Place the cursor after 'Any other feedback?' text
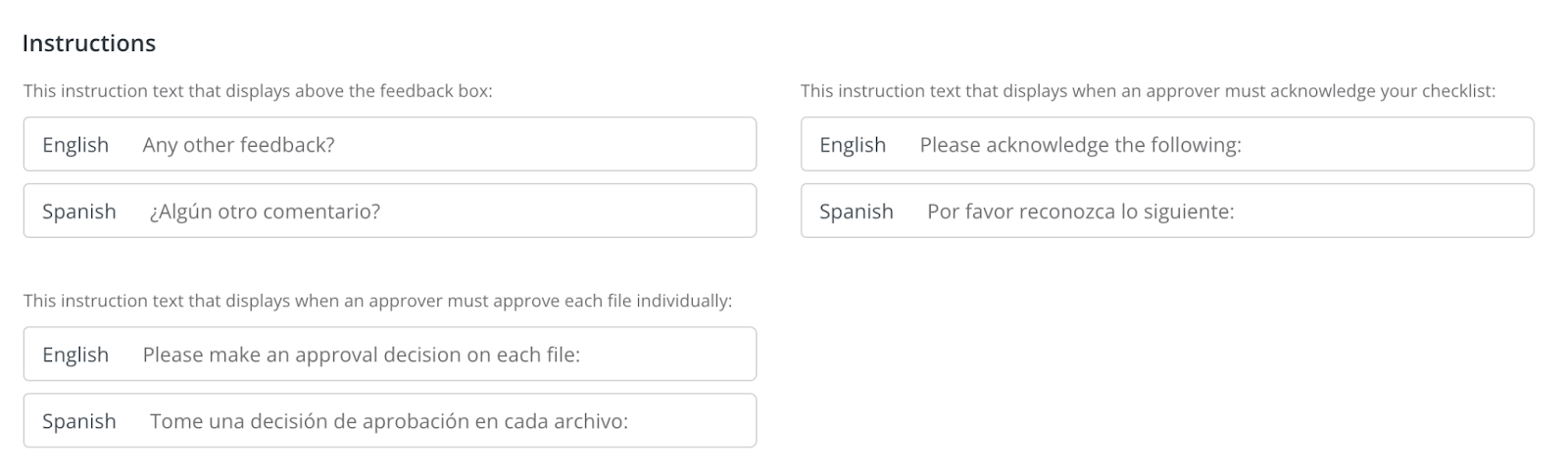This screenshot has height=476, width=1568. click(x=338, y=145)
